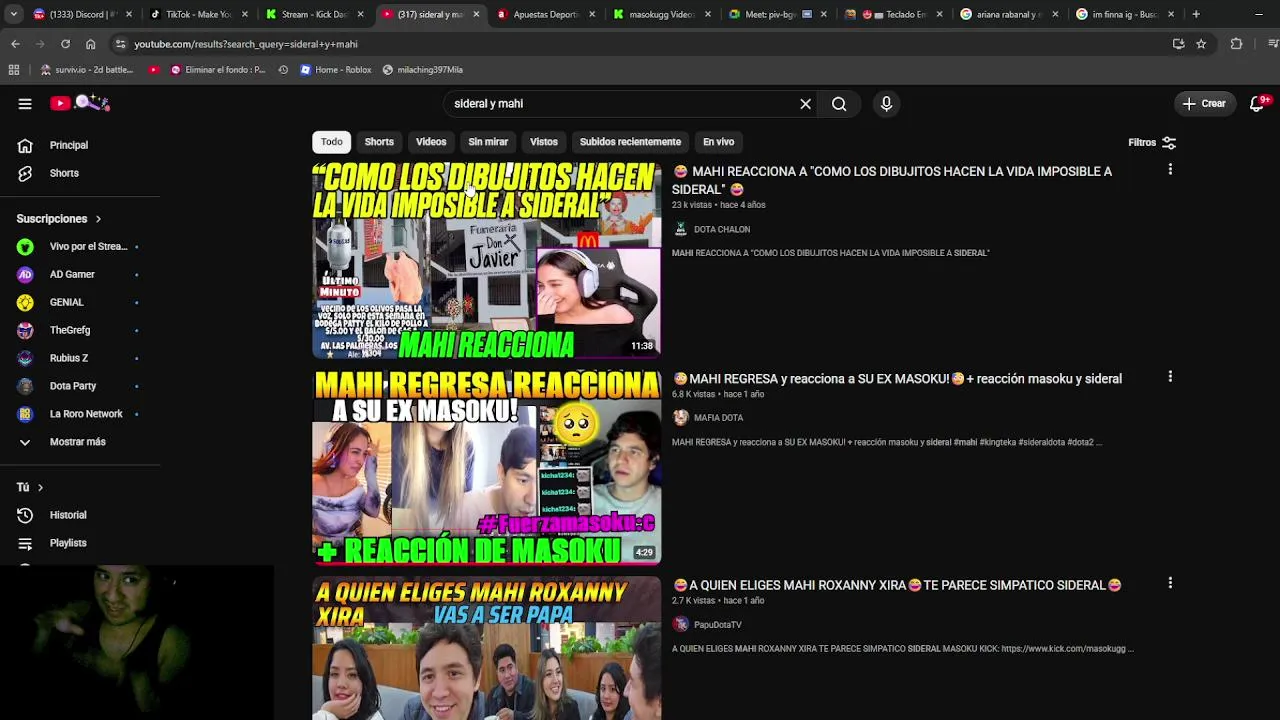Open thumbnail of dibujitos Sideral video
This screenshot has height=720, width=1280.
486,260
